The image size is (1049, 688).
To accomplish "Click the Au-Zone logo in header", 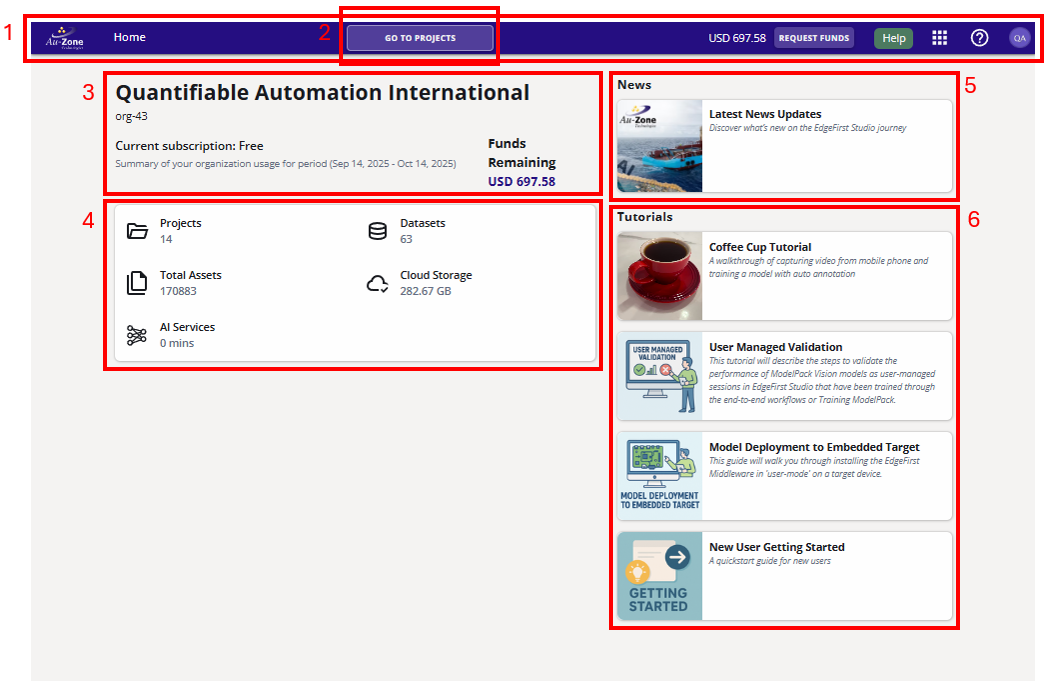I will click(x=64, y=37).
